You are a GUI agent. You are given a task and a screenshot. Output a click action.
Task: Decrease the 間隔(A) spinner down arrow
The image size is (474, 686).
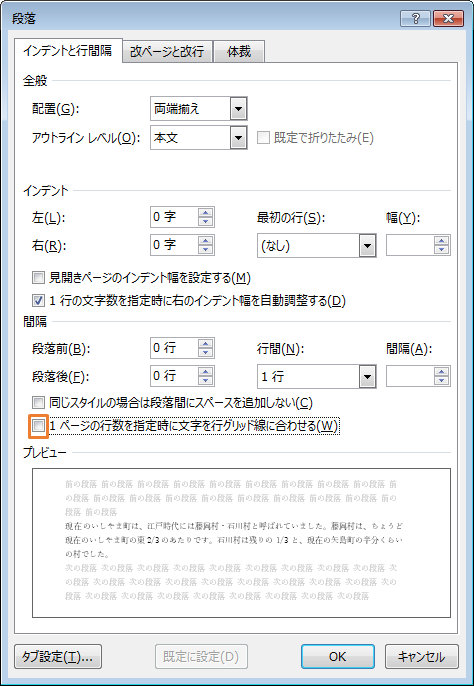coord(442,380)
